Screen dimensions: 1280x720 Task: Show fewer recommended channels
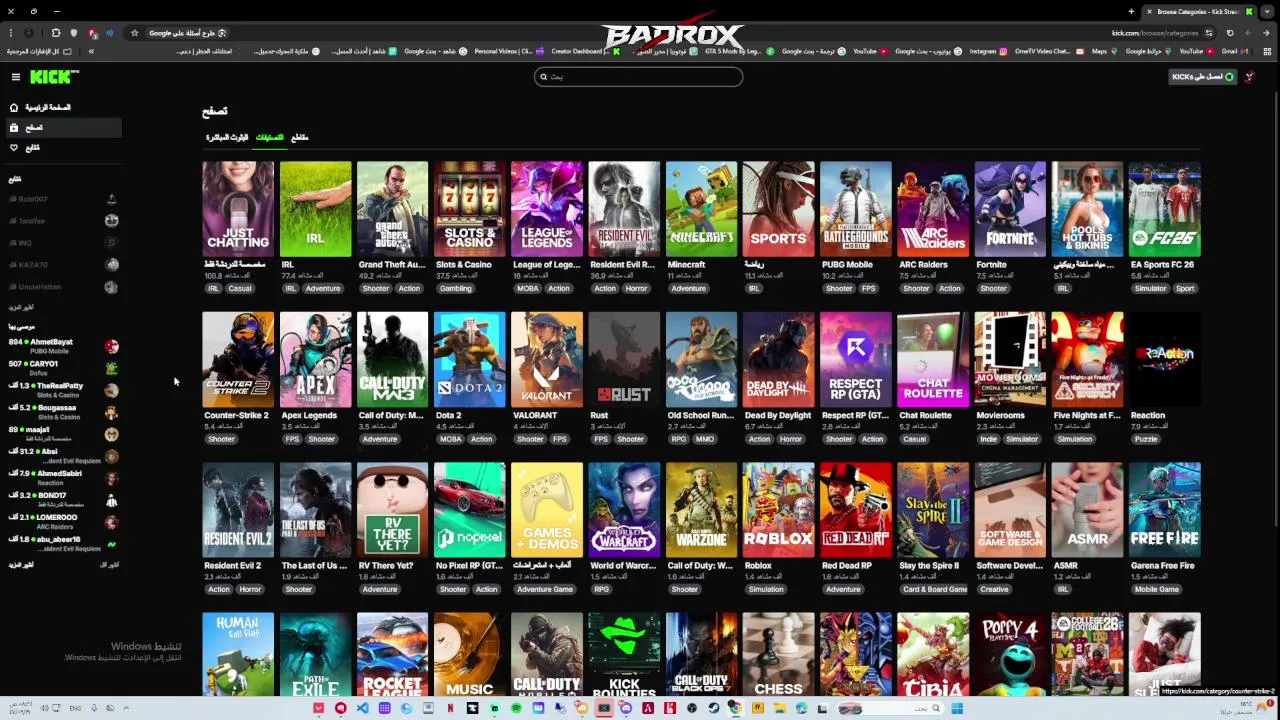tap(109, 565)
